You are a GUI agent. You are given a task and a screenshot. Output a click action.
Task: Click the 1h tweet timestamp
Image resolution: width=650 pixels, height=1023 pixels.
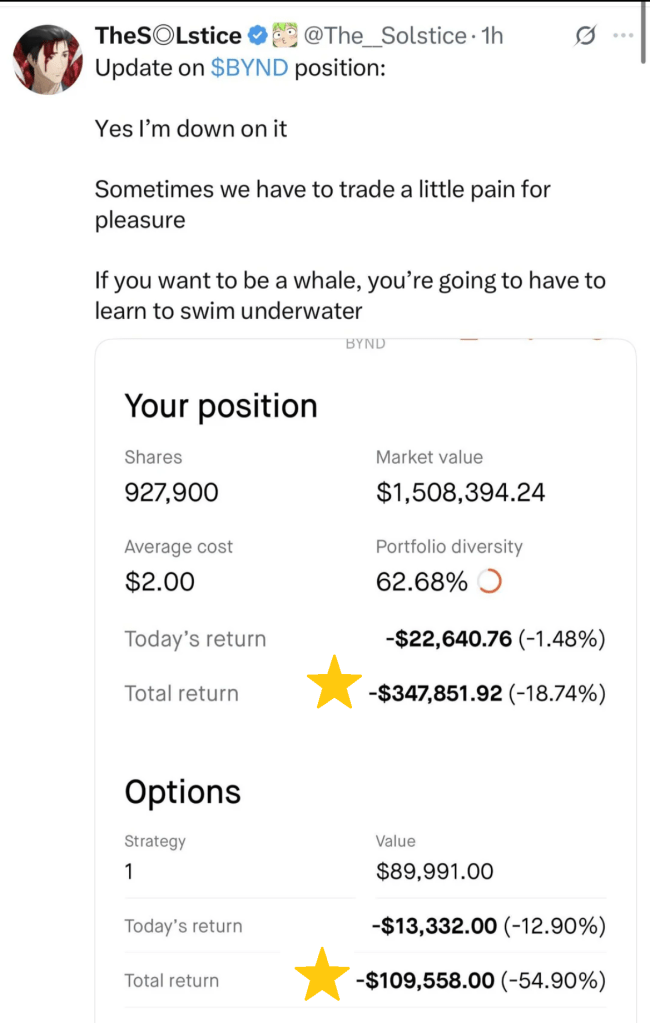click(x=492, y=37)
